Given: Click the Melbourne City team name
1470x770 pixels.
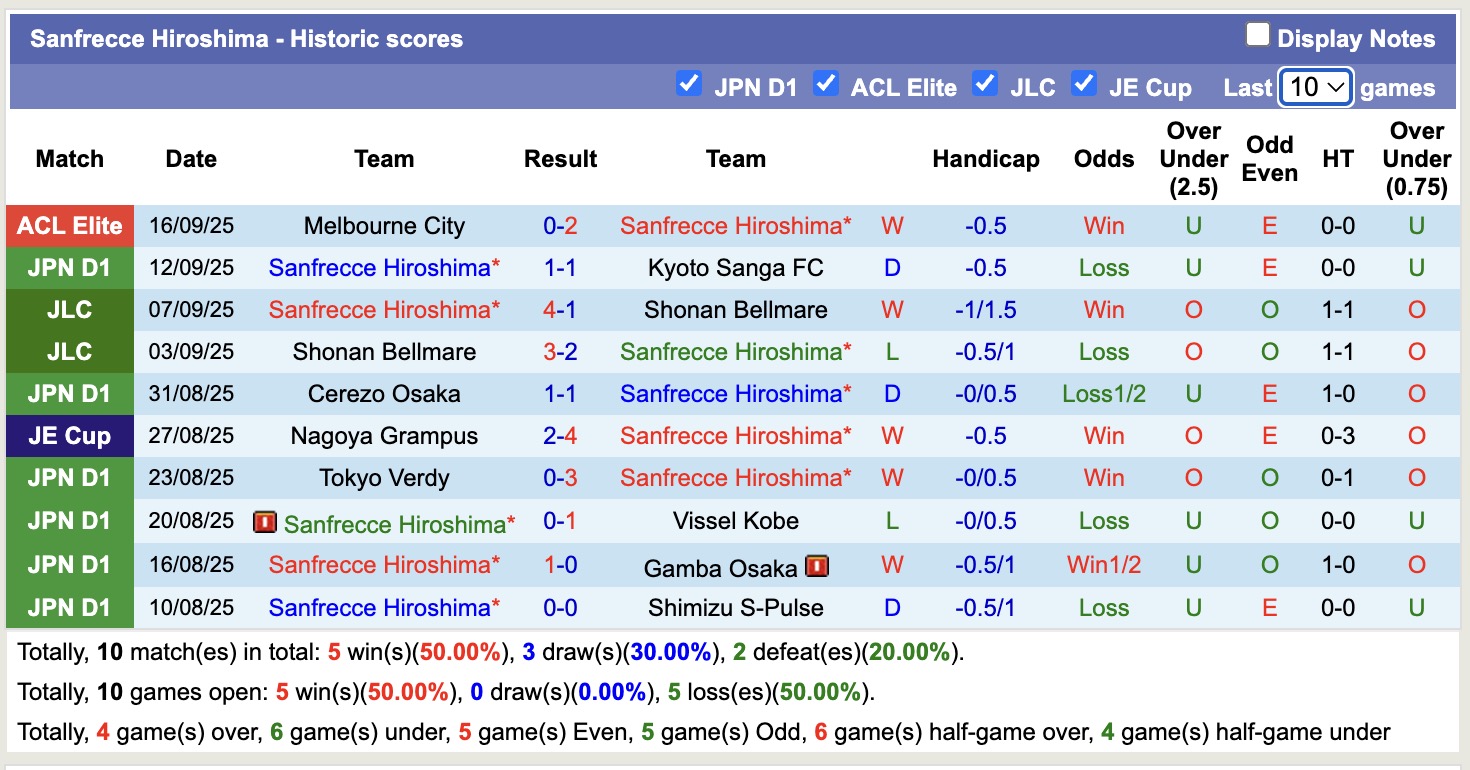Looking at the screenshot, I should (384, 225).
